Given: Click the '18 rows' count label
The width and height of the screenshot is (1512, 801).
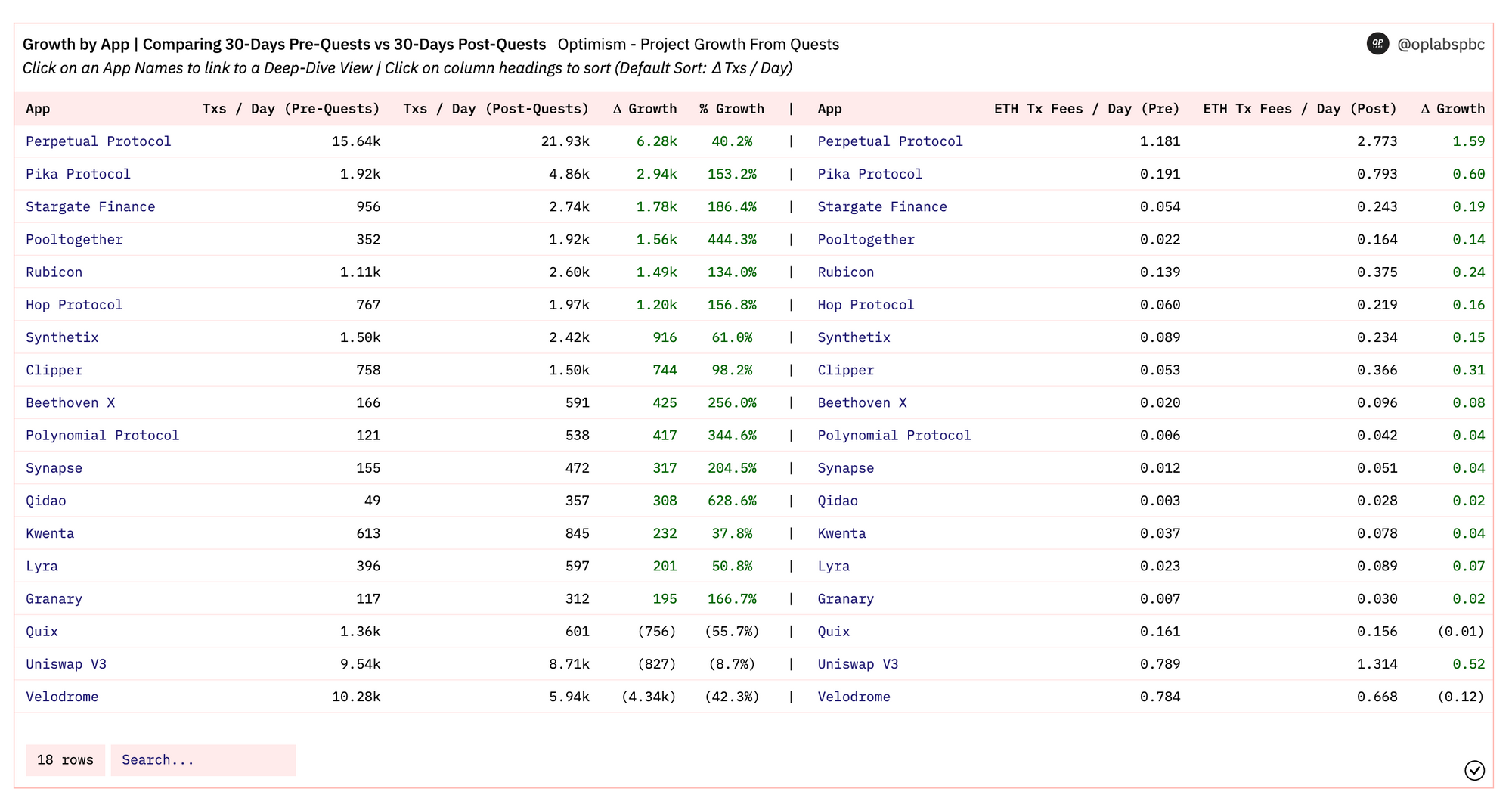Looking at the screenshot, I should (x=65, y=760).
